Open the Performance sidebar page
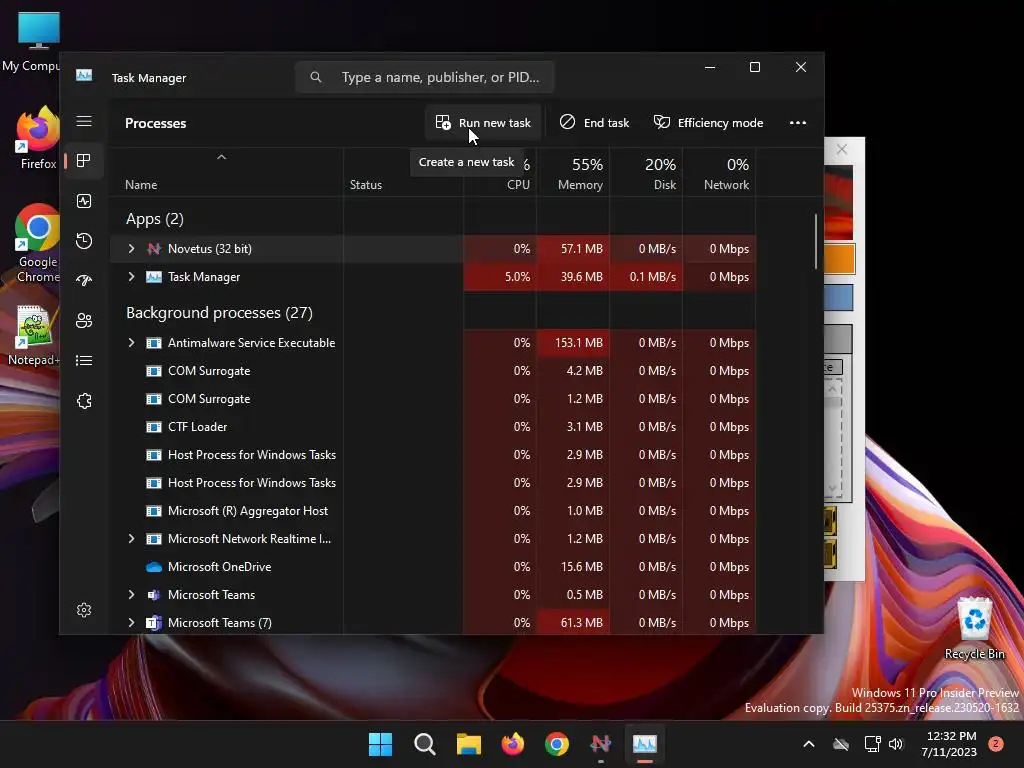Viewport: 1024px width, 768px height. (84, 201)
